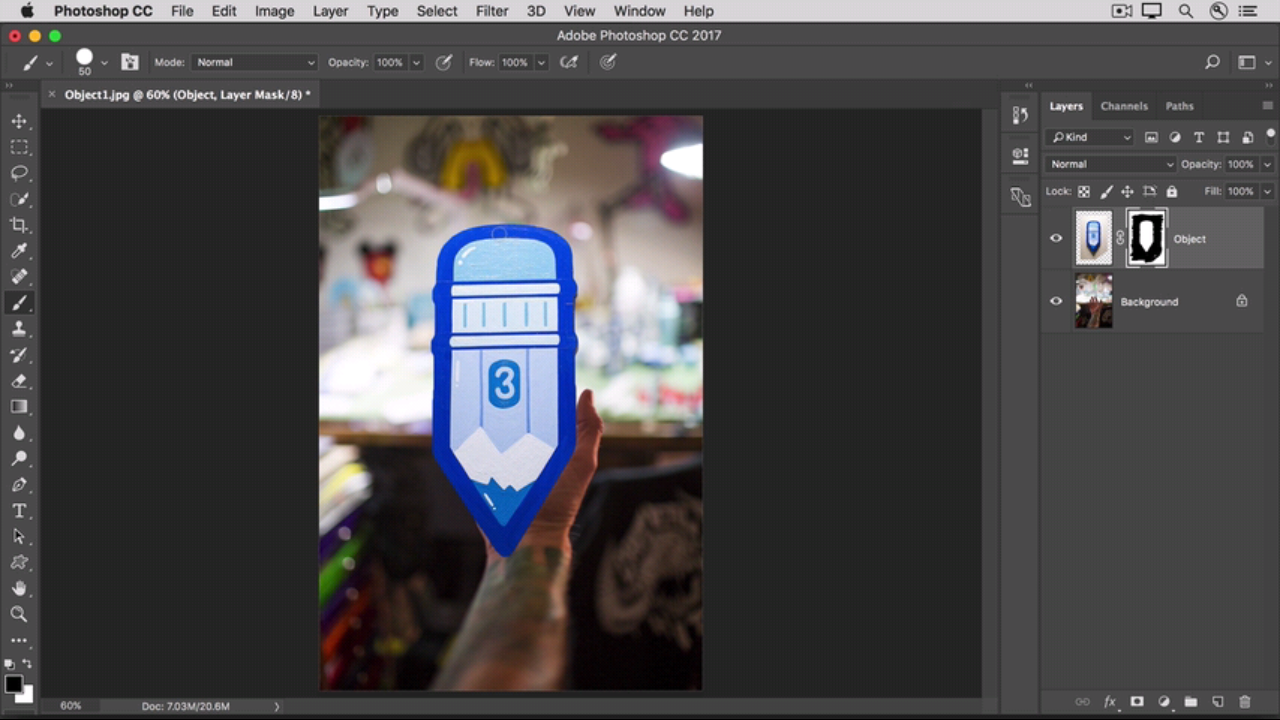Click the foreground color swatch
The width and height of the screenshot is (1280, 720).
[x=14, y=685]
